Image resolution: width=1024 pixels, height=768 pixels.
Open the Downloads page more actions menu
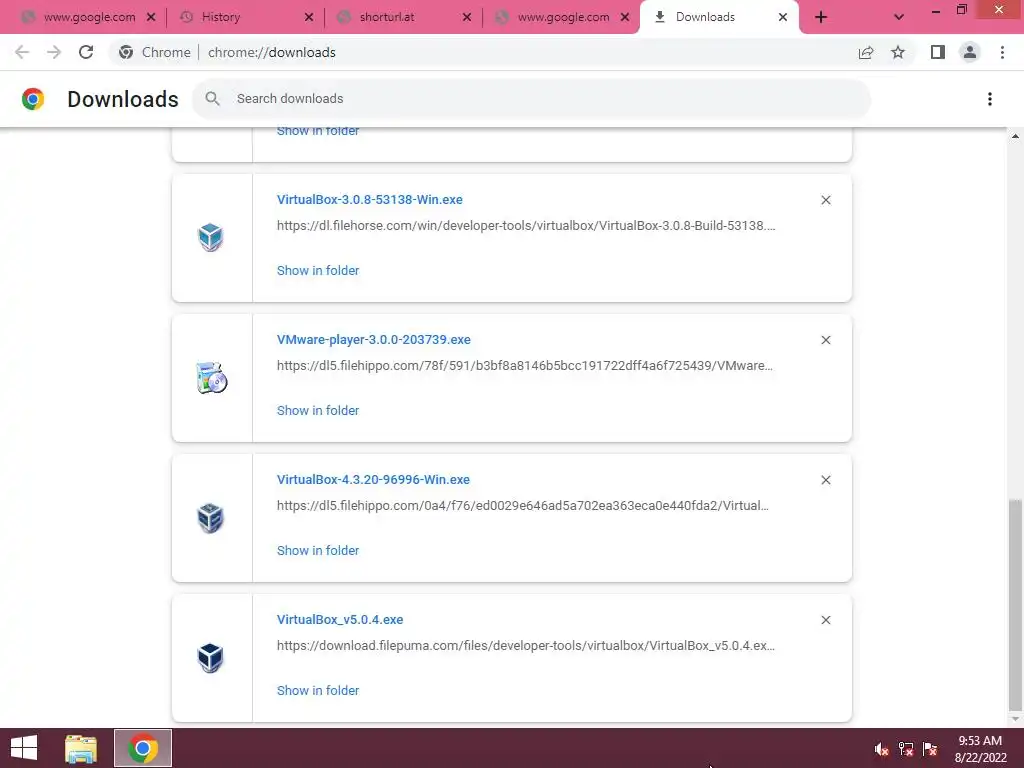989,99
